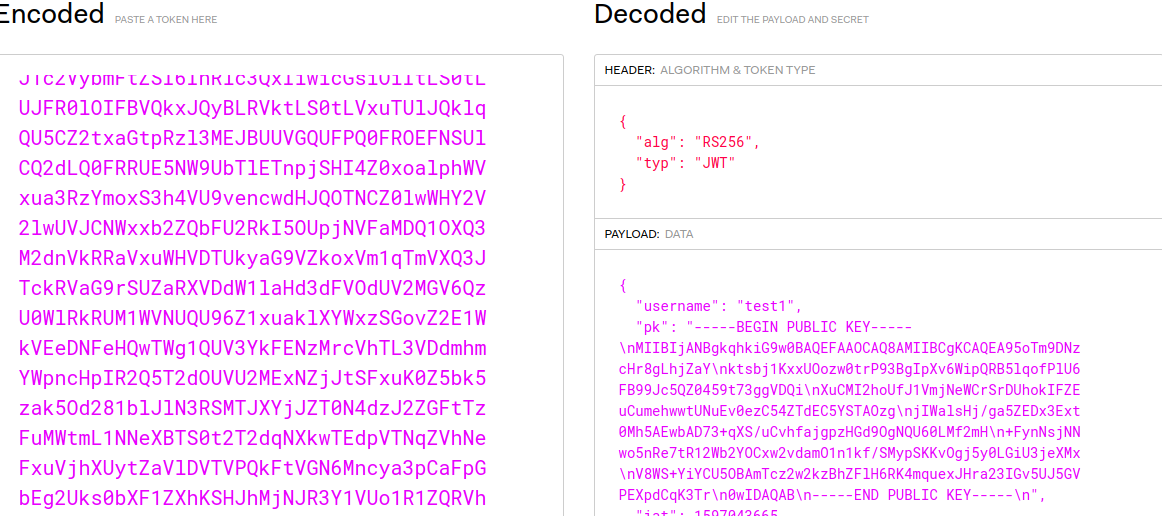Viewport: 1162px width, 516px height.
Task: Click inside the Encoded token text area
Action: (282, 285)
